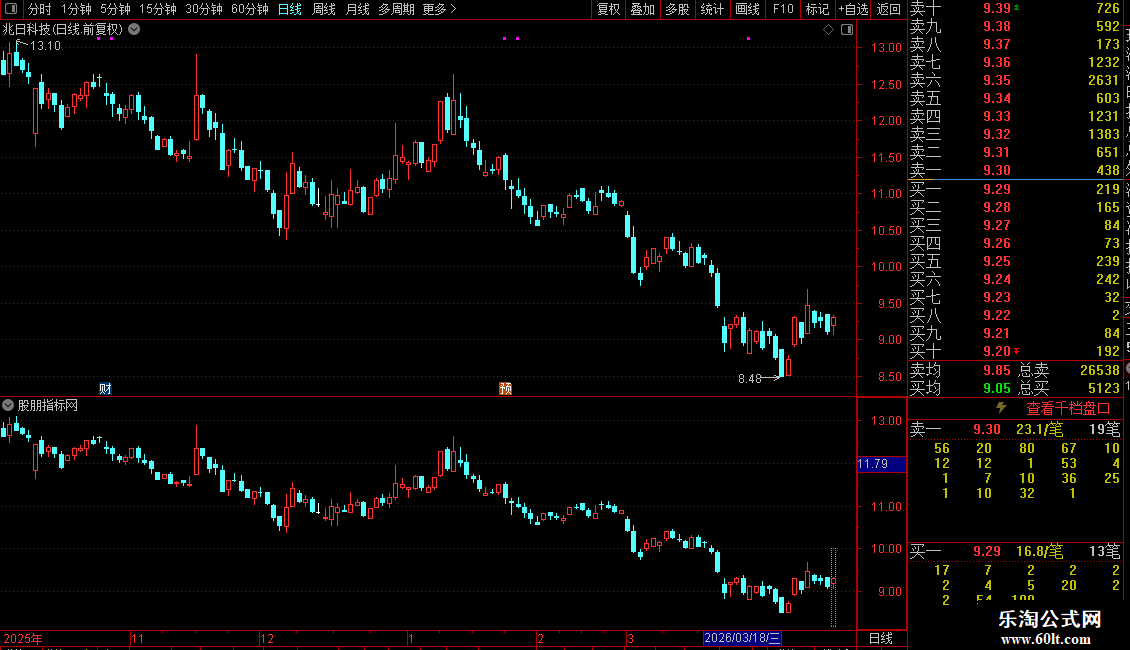Select the 5分钟 period
The width and height of the screenshot is (1130, 650).
(115, 9)
